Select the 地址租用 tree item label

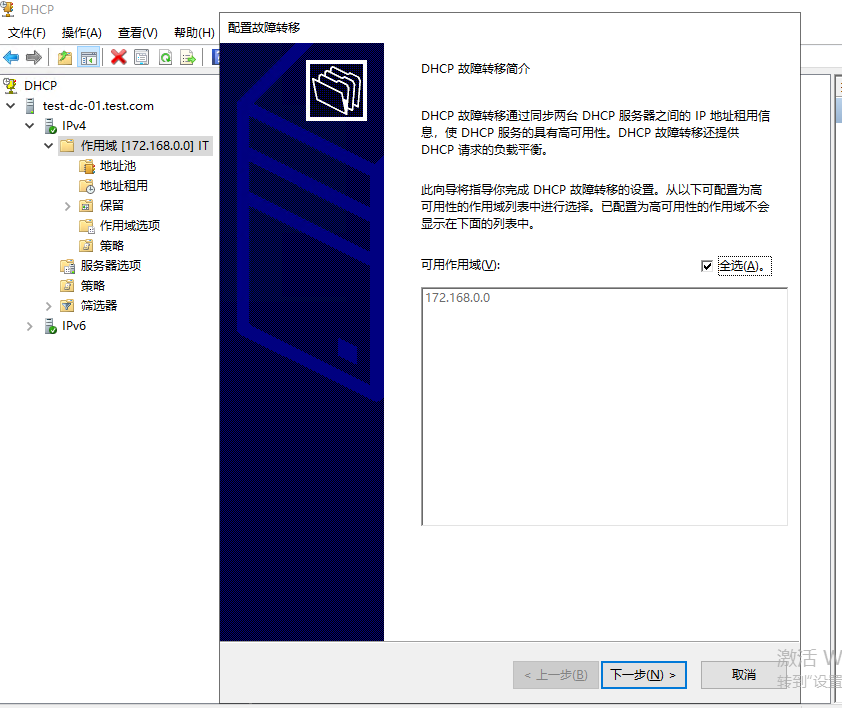(x=124, y=186)
